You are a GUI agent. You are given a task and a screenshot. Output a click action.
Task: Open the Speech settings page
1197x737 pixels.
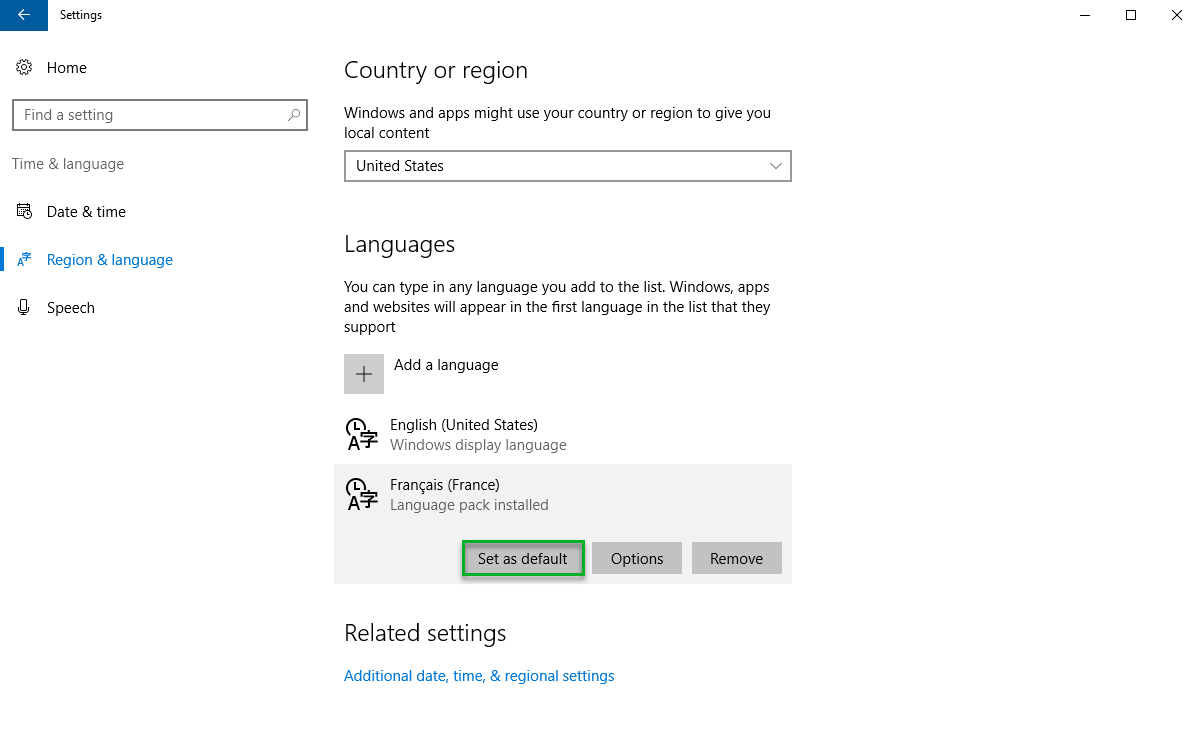71,308
